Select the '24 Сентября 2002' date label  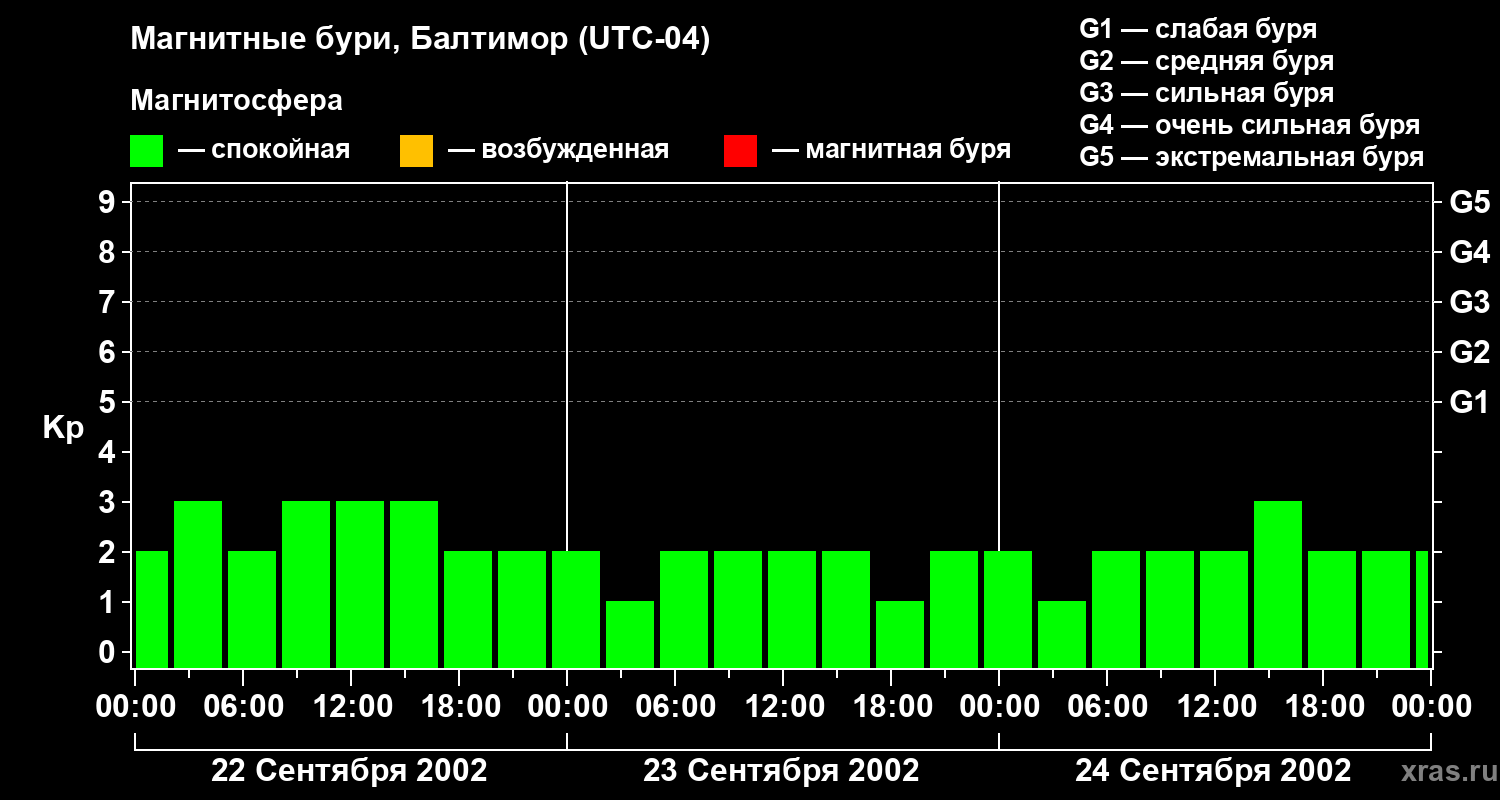tap(1213, 771)
